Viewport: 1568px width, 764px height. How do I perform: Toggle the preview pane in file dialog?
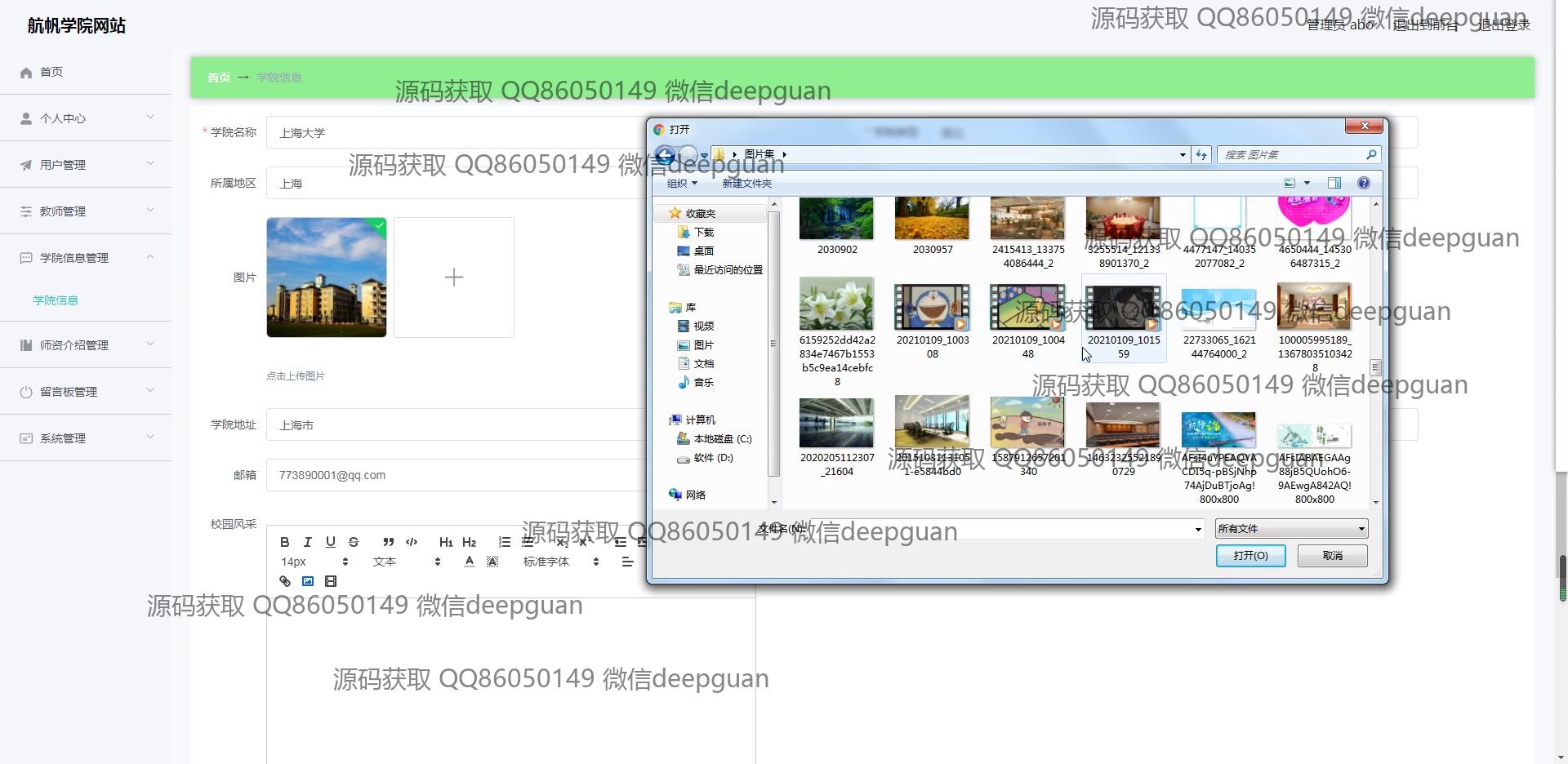pos(1334,184)
